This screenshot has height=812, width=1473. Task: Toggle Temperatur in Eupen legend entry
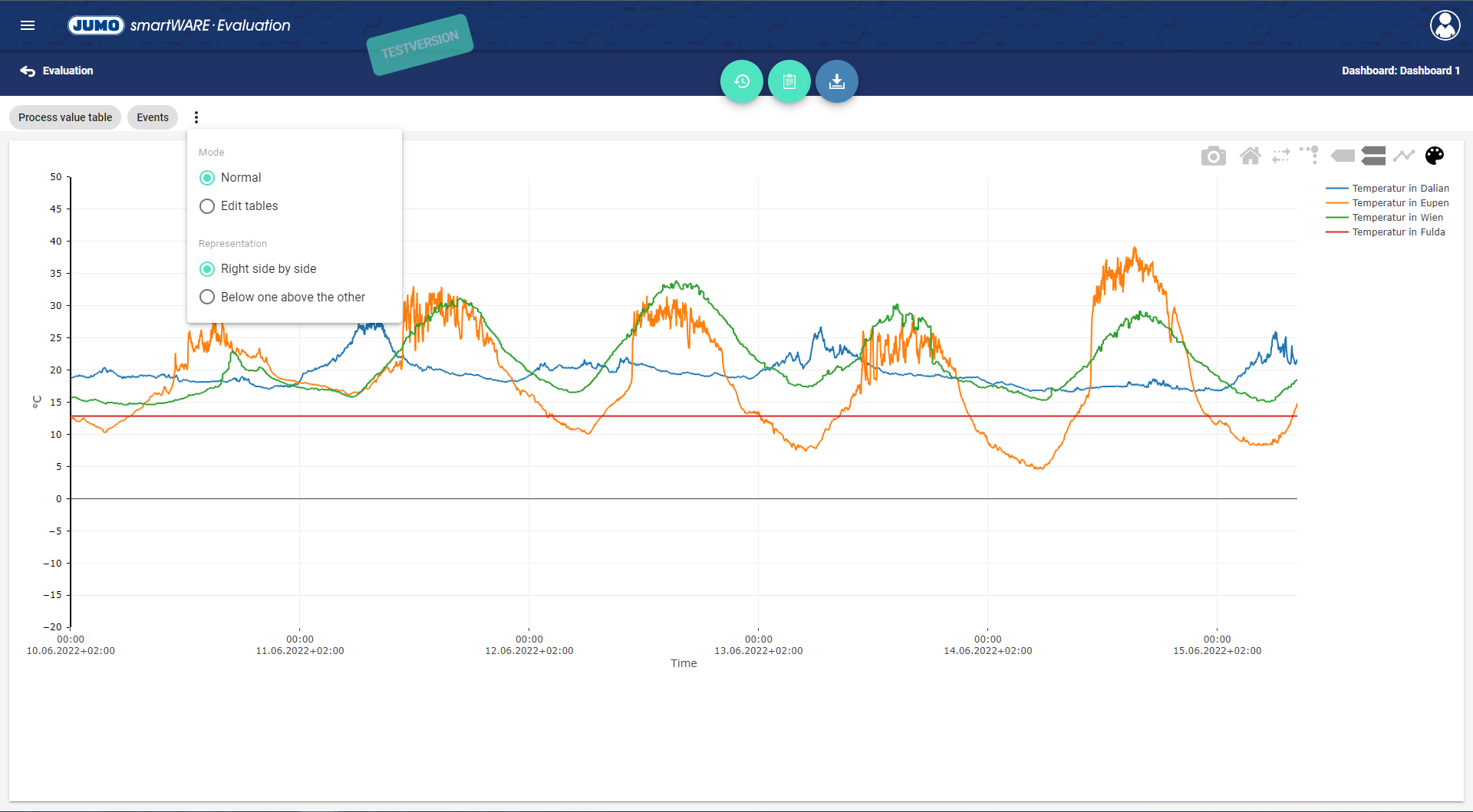pyautogui.click(x=1399, y=203)
